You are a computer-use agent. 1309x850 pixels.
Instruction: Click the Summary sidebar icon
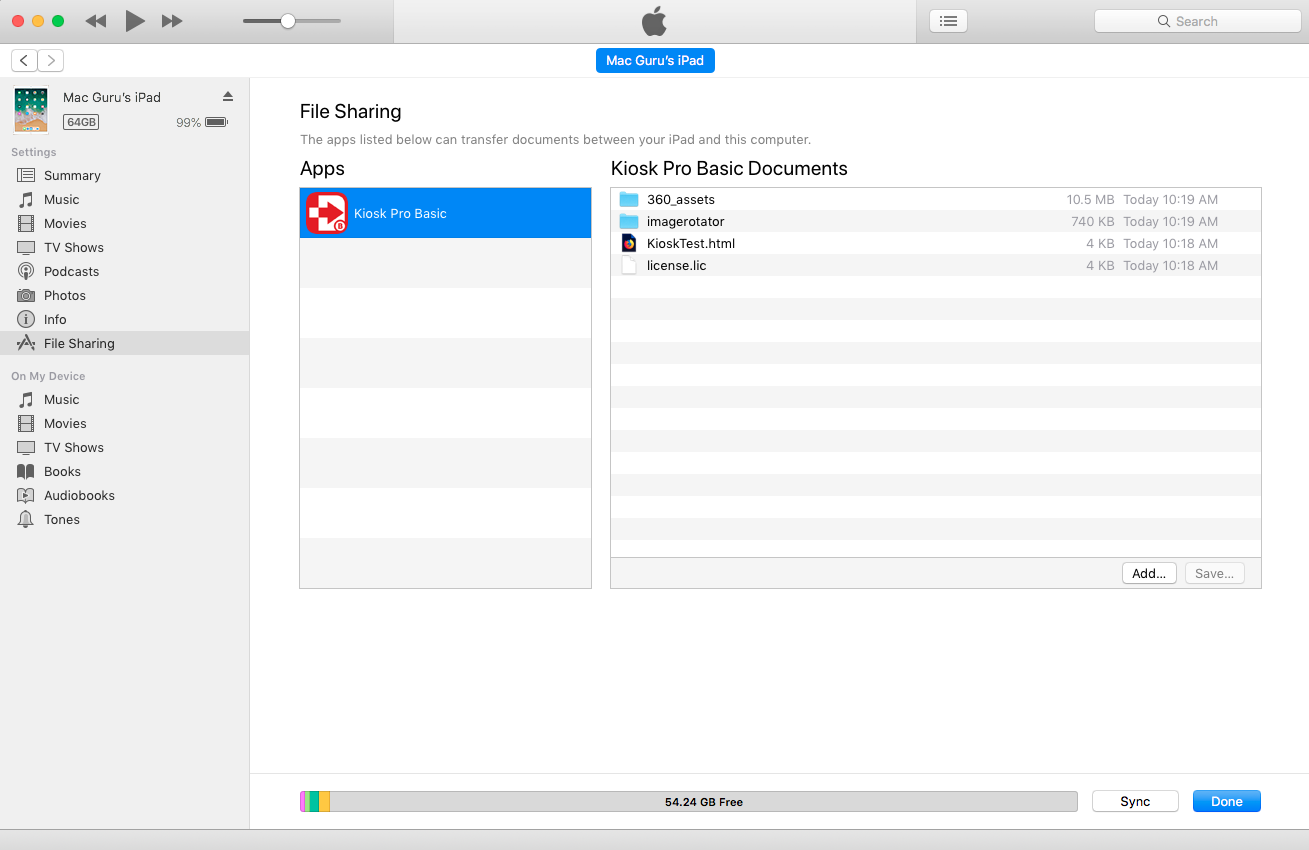coord(26,175)
